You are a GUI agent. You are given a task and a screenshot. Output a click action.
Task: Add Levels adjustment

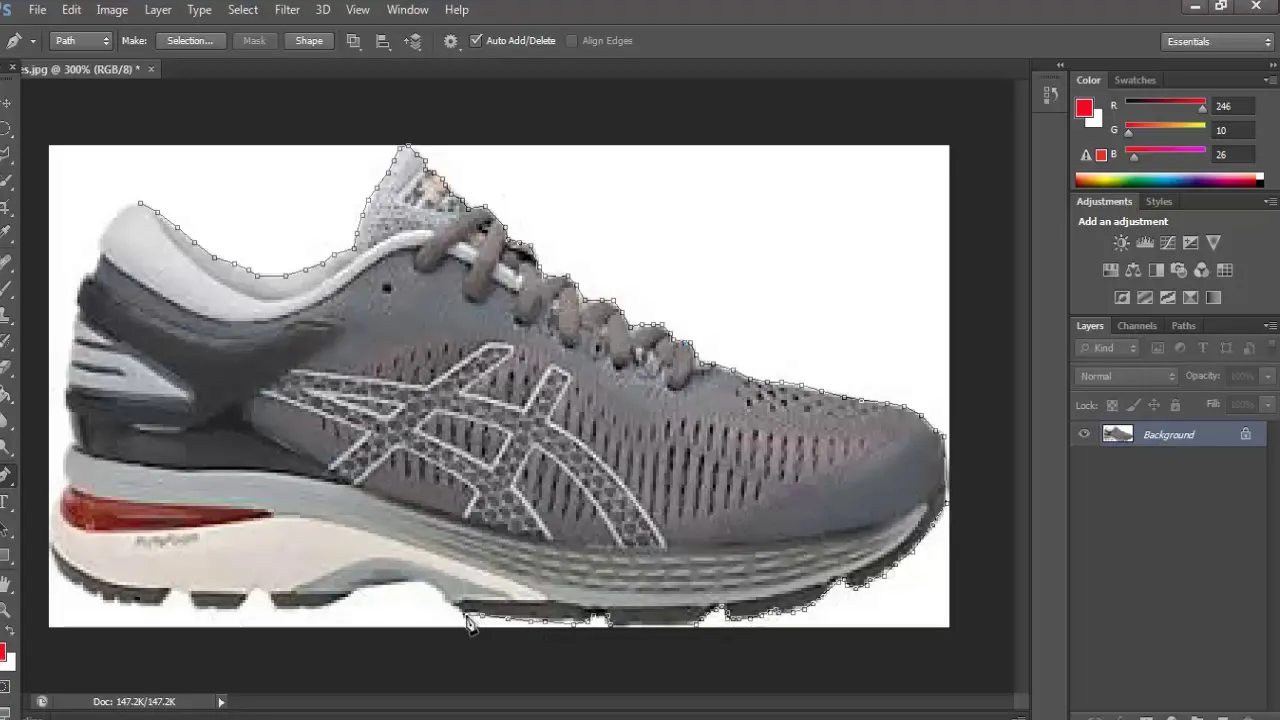(x=1144, y=243)
